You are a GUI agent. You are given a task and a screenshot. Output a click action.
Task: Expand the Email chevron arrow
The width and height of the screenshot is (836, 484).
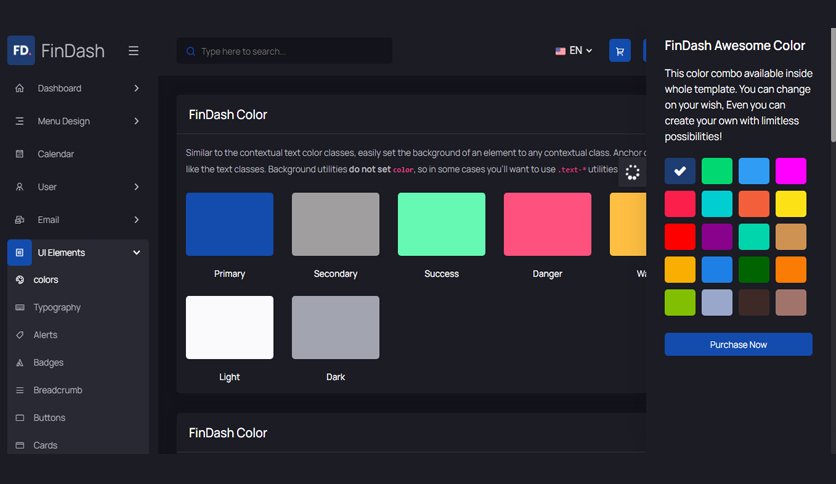click(x=136, y=220)
